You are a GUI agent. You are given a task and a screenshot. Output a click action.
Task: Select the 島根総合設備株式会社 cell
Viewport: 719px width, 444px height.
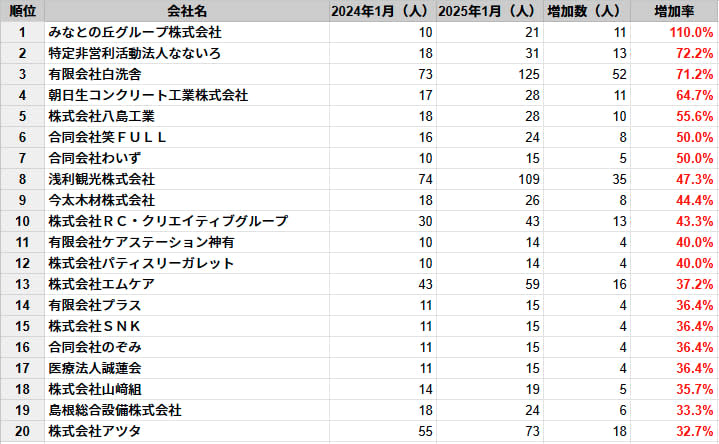pyautogui.click(x=115, y=410)
